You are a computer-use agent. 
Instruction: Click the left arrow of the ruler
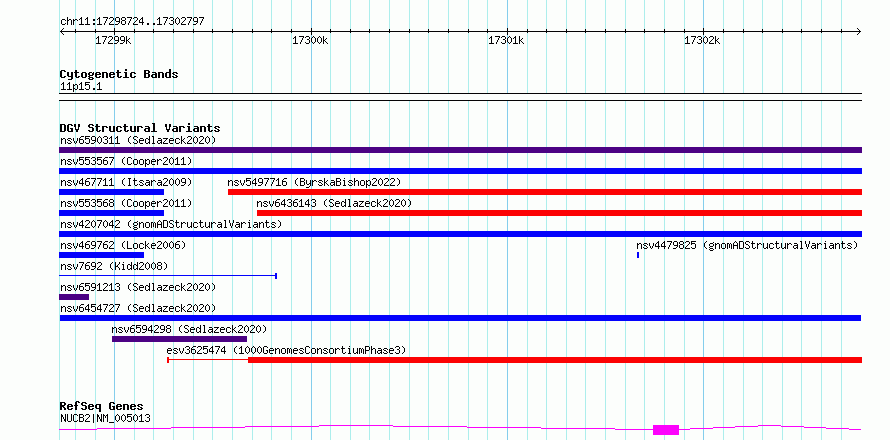(62, 32)
